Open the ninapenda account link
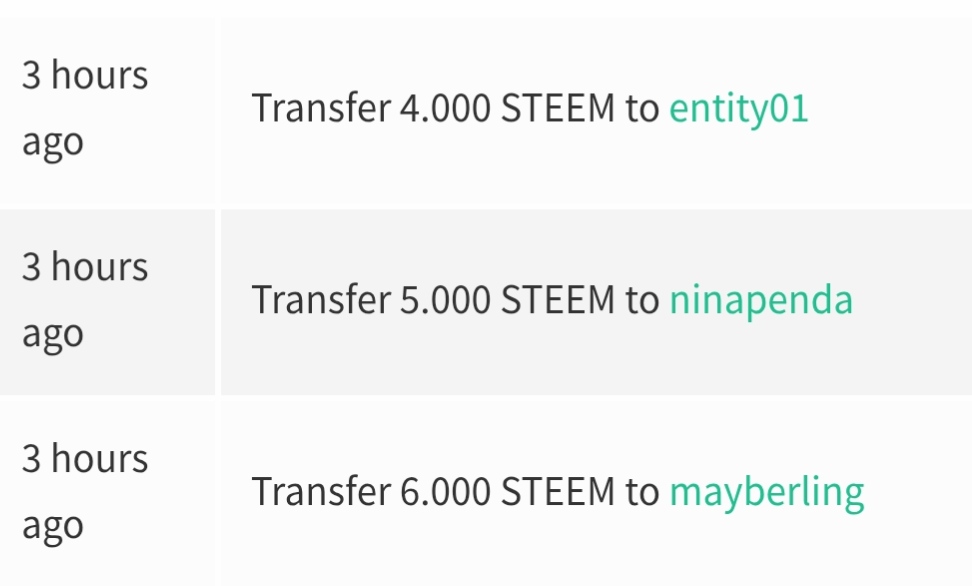This screenshot has height=586, width=972. pos(761,301)
